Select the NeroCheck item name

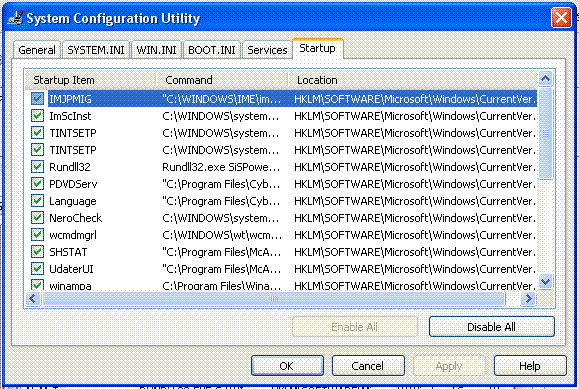[75, 218]
